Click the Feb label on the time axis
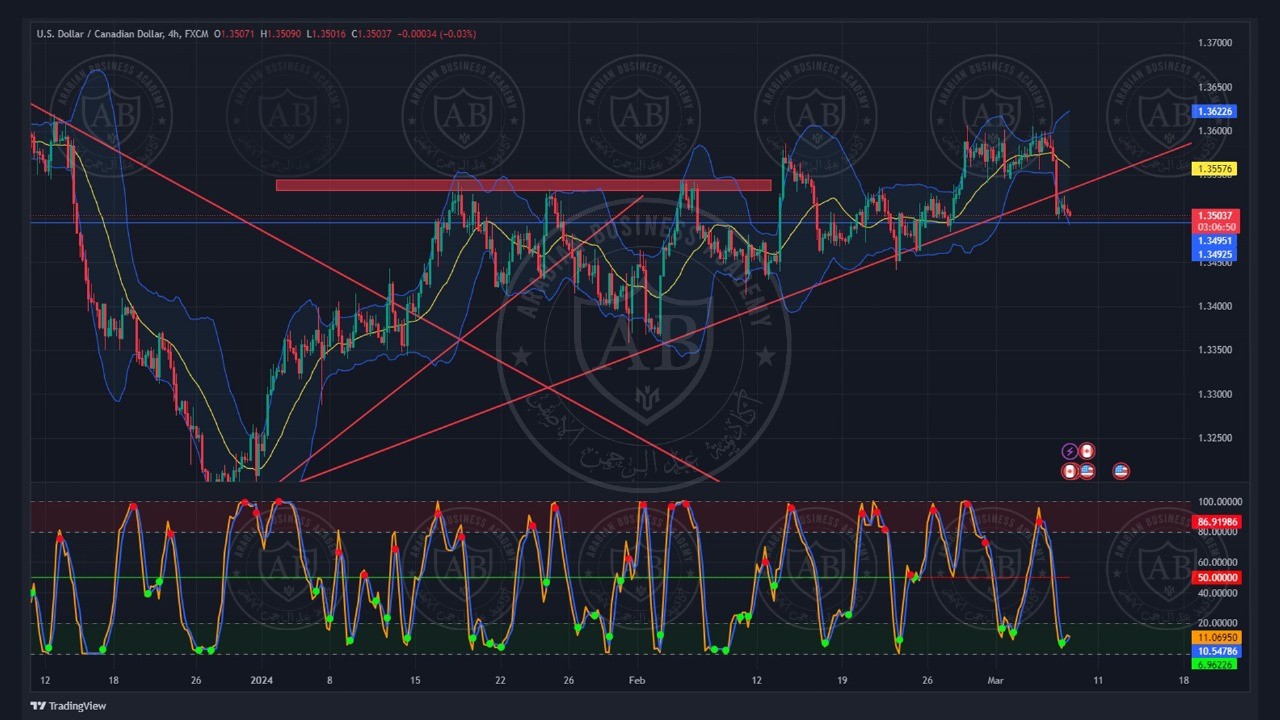Viewport: 1280px width, 720px height. tap(637, 681)
